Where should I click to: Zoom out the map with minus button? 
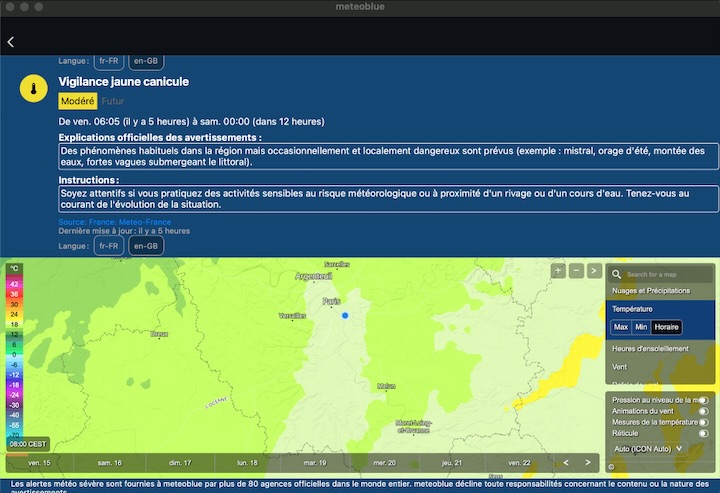(576, 271)
